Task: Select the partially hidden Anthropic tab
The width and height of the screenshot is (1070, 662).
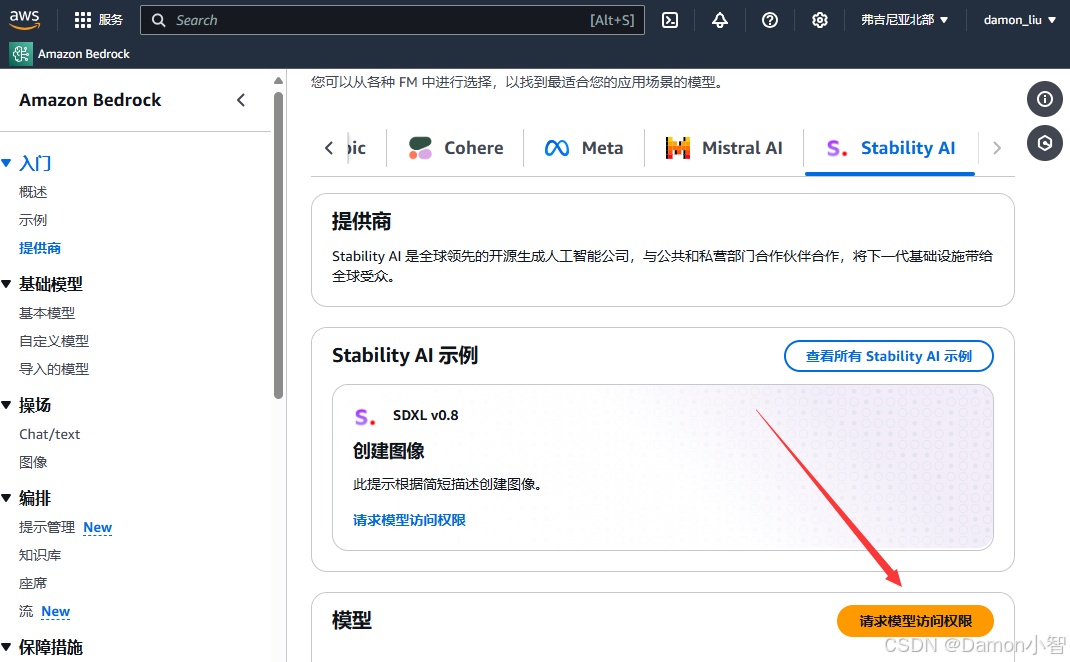Action: click(356, 148)
